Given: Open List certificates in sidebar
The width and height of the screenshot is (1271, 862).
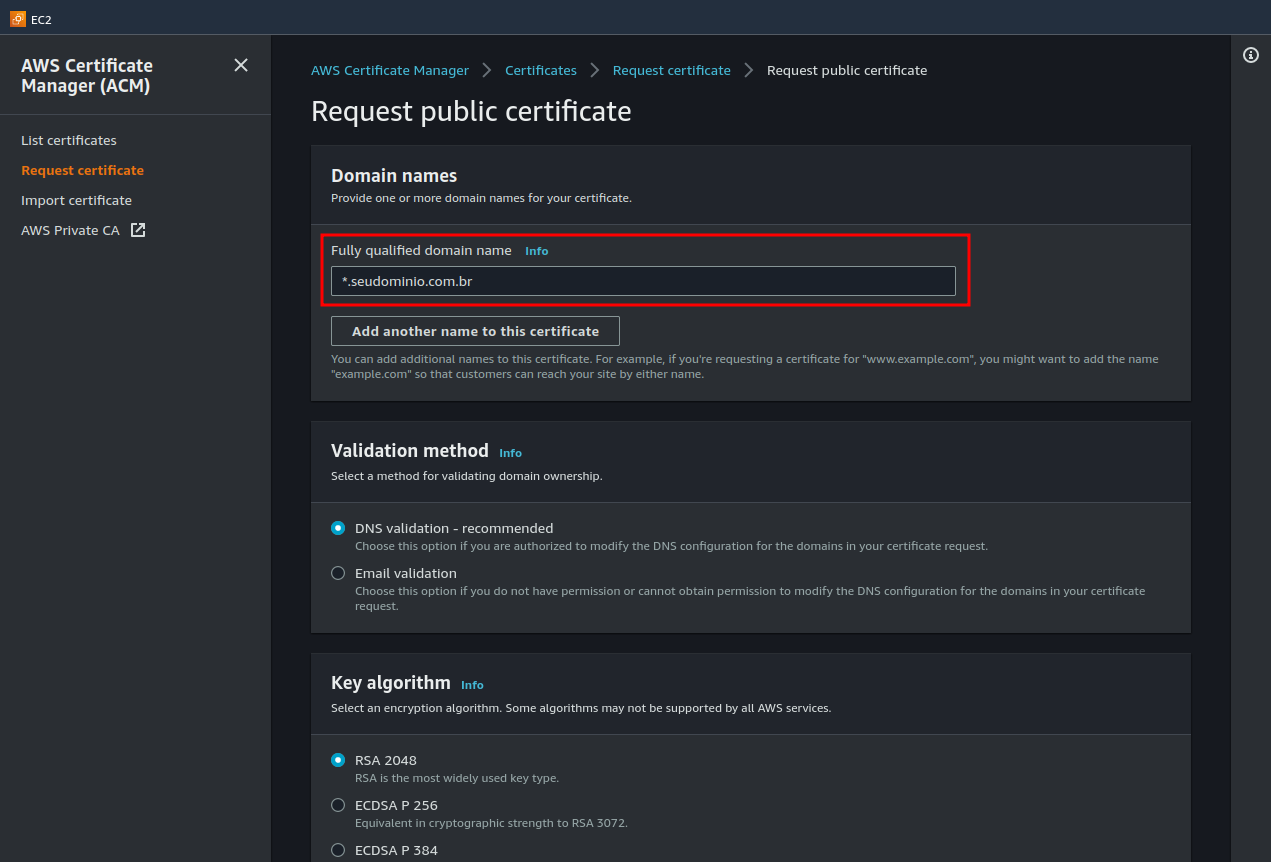Looking at the screenshot, I should coord(69,140).
